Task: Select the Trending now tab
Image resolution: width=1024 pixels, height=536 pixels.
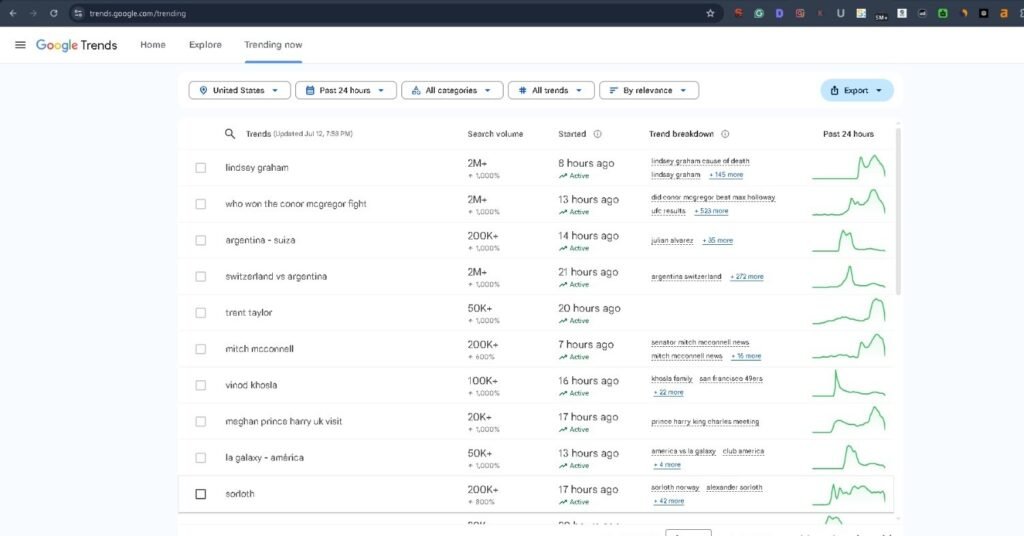Action: pyautogui.click(x=273, y=45)
